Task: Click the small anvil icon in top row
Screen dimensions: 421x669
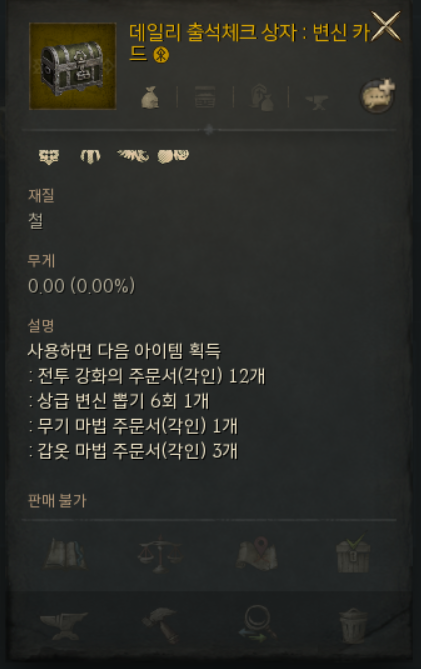Action: (x=317, y=102)
